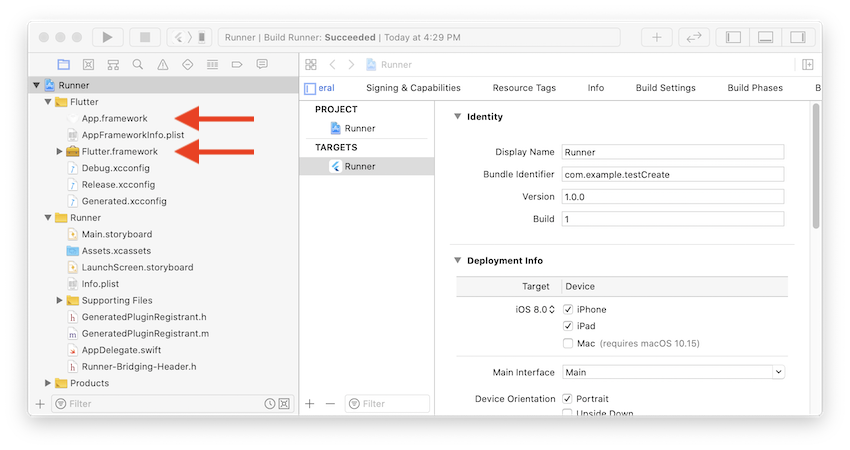Toggle the Navigator panel visibility
Viewport: 850px width, 450px height.
(x=733, y=37)
